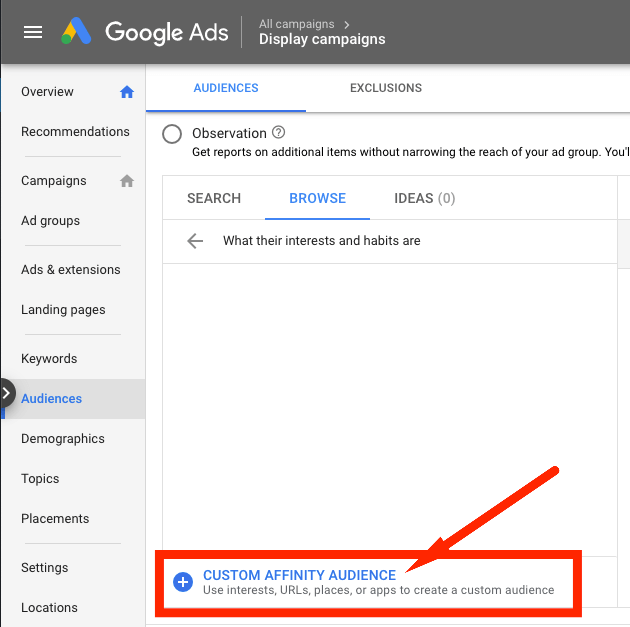
Task: Click the help icon next to Observation
Action: pos(278,133)
